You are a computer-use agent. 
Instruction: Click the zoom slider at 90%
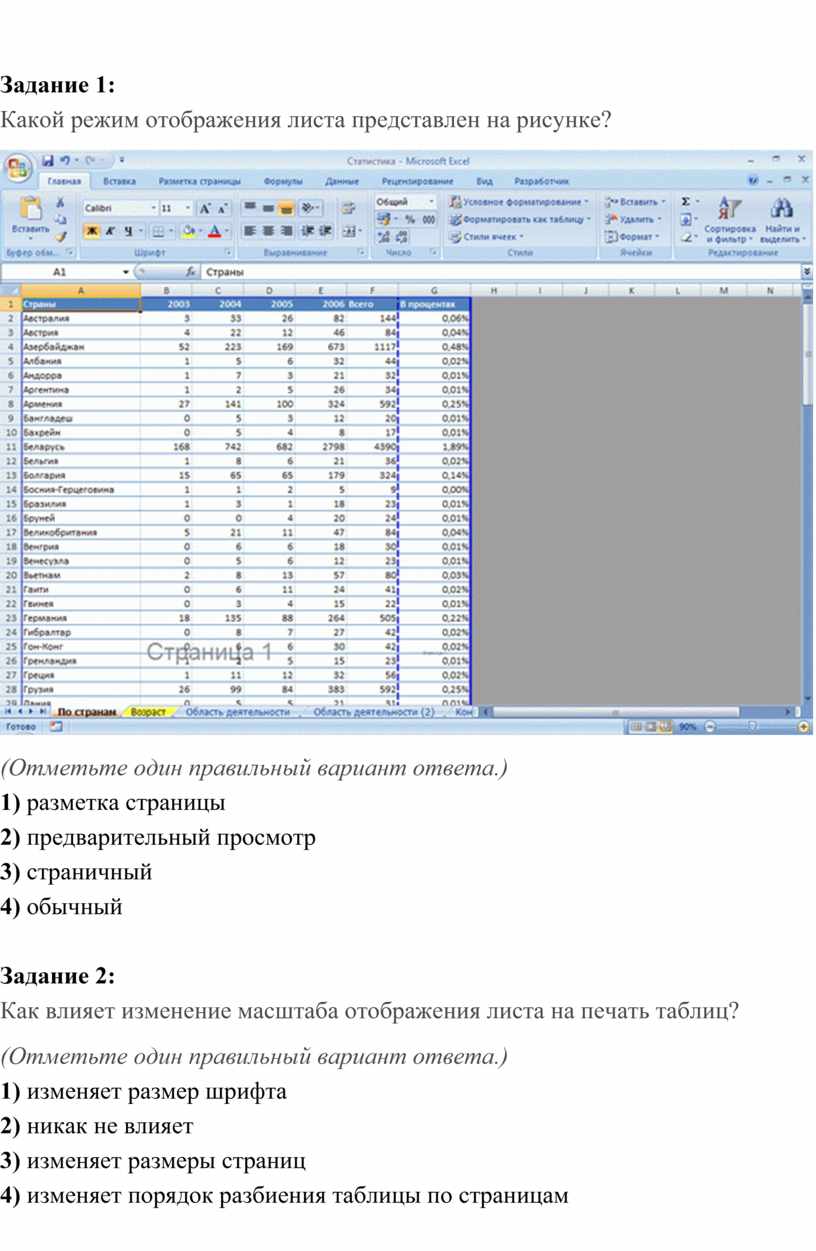pos(753,728)
